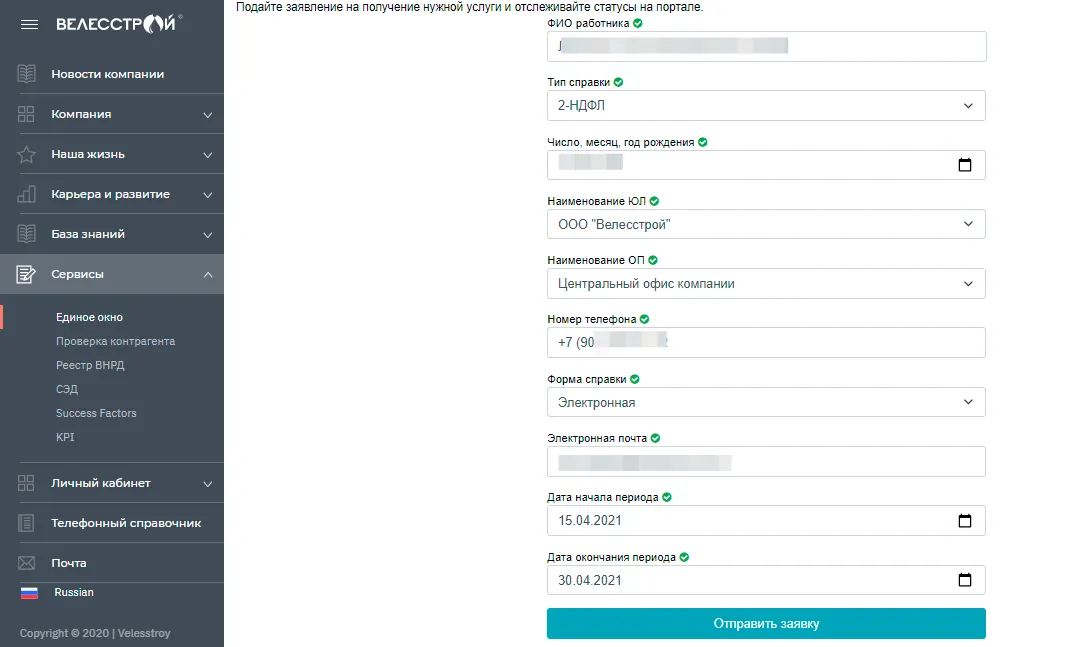Open the Наименование ОП dropdown
Image resolution: width=1075 pixels, height=647 pixels.
click(x=766, y=284)
